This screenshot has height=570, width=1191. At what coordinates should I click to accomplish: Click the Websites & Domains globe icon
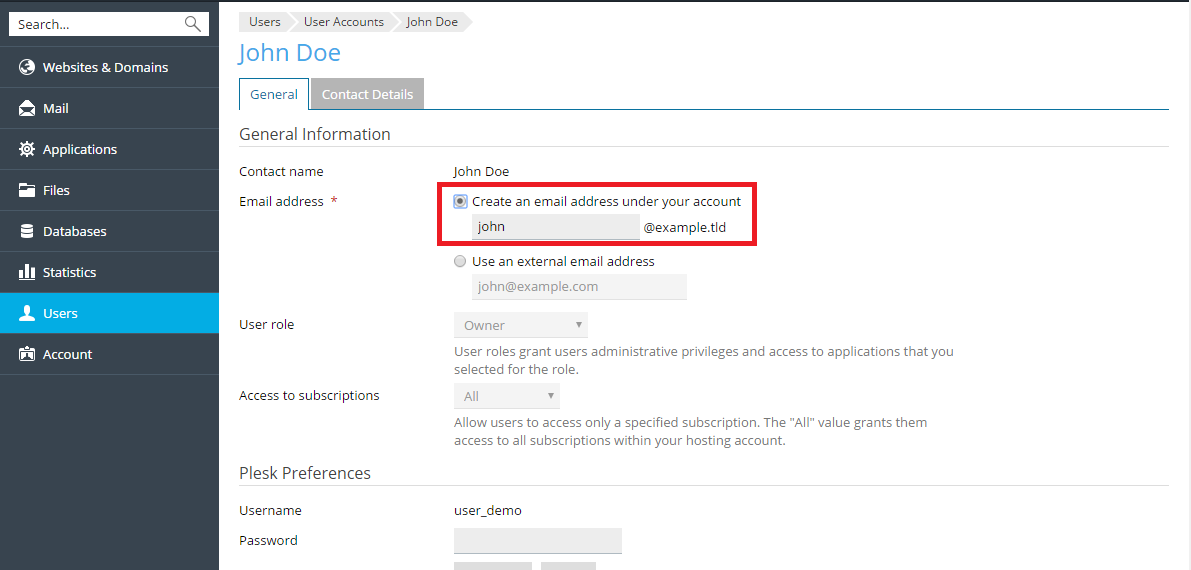click(x=27, y=67)
